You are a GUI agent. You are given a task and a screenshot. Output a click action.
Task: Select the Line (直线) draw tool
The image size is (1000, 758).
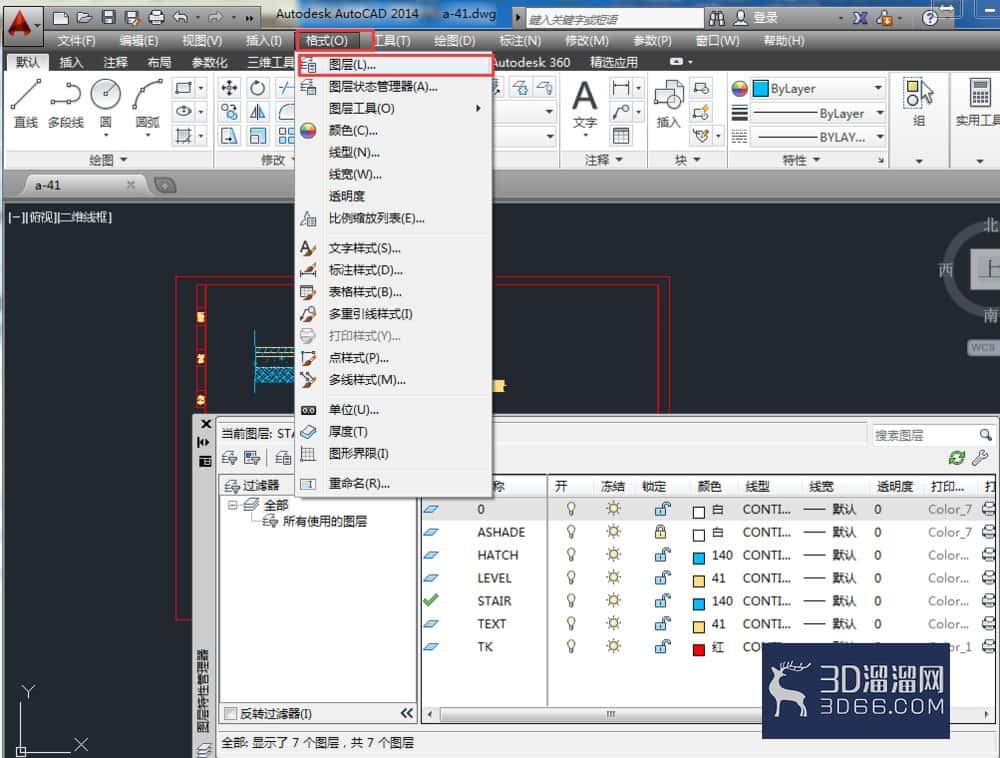[x=26, y=103]
